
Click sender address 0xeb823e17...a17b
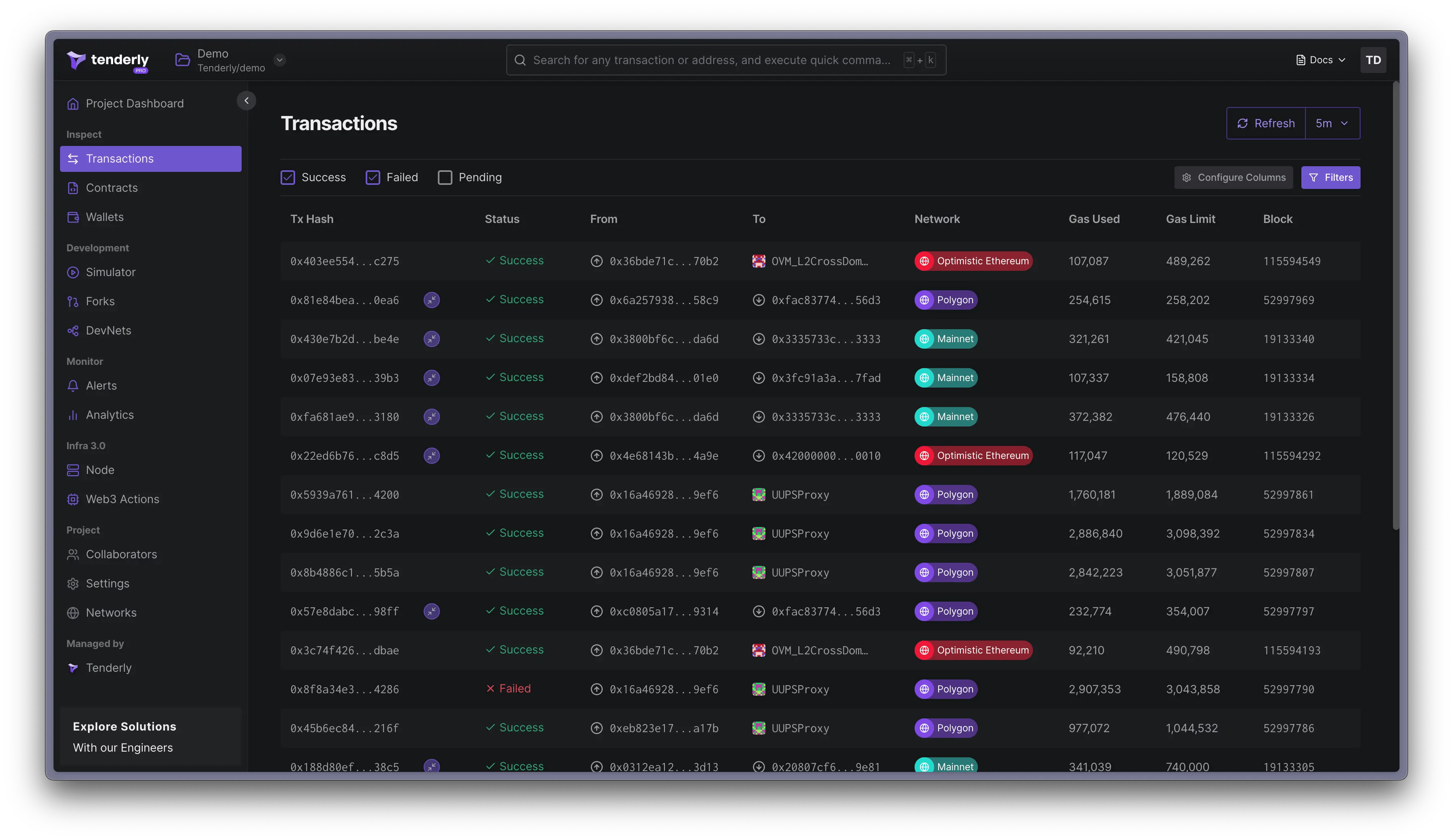(664, 728)
